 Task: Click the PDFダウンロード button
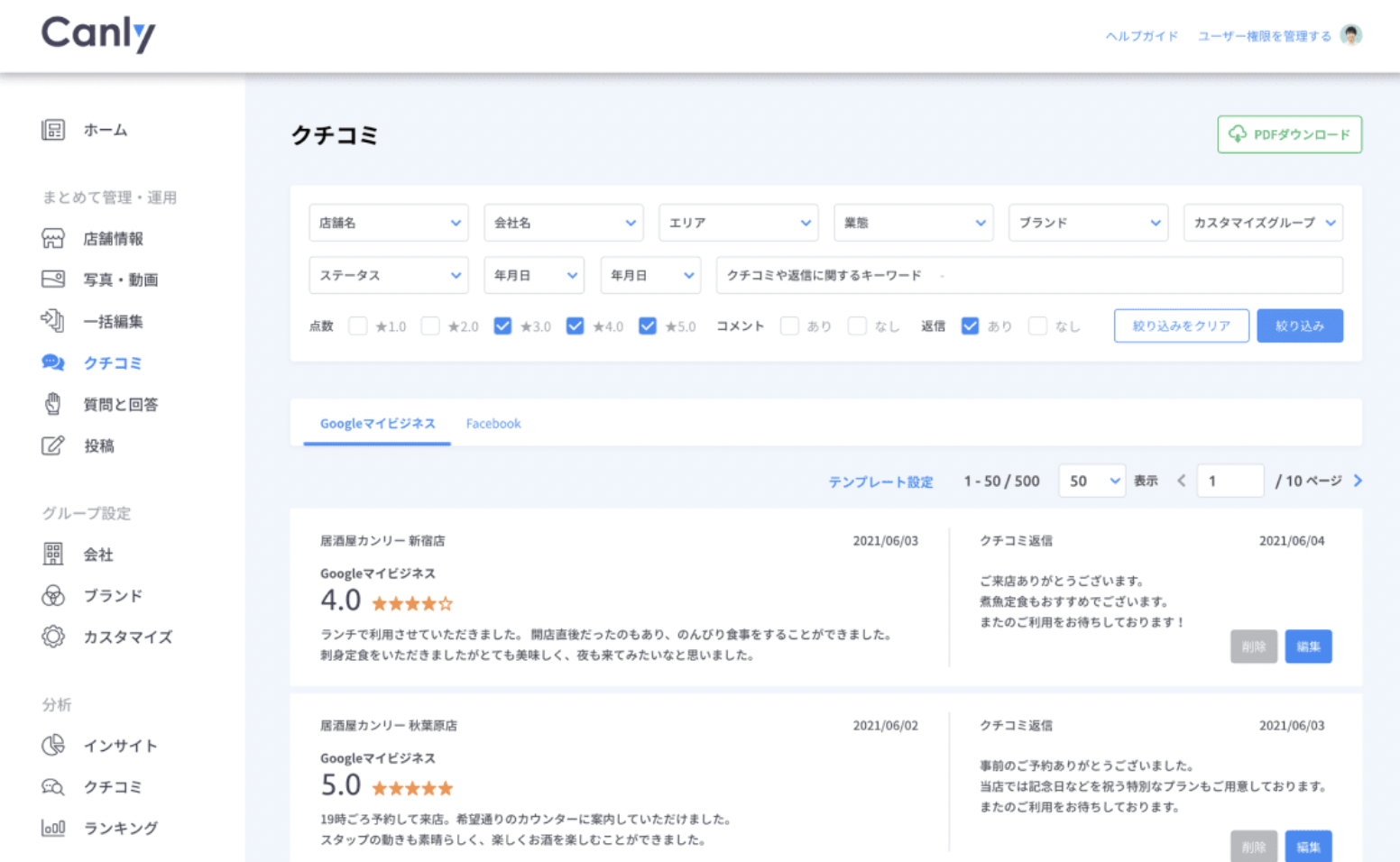pos(1289,134)
